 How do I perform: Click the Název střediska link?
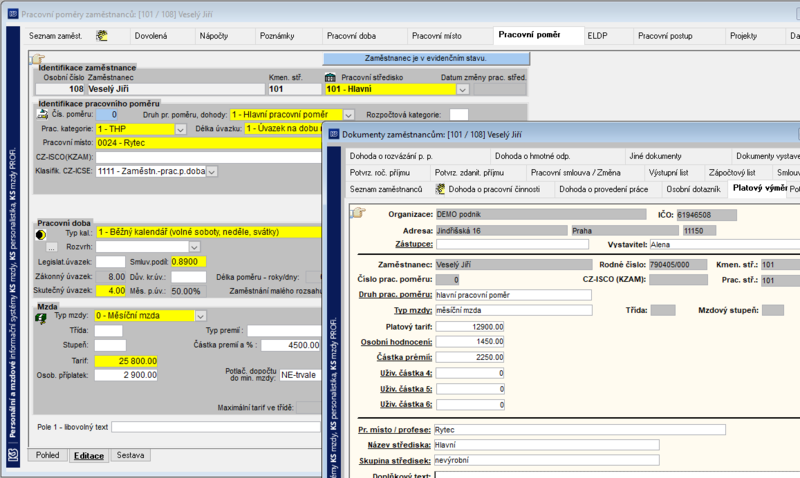pos(399,445)
